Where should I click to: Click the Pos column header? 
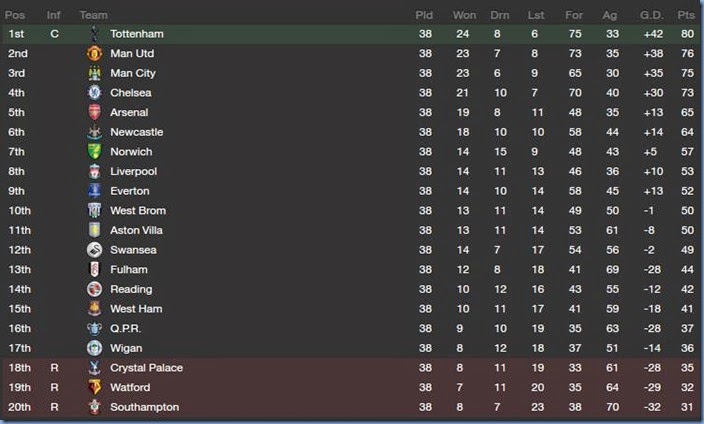click(16, 15)
